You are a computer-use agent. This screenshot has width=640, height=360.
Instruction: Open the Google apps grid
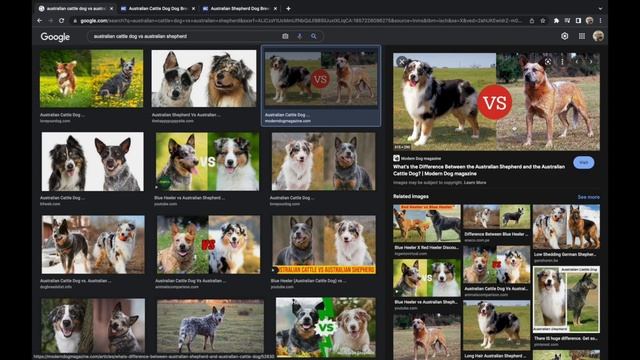pos(582,36)
